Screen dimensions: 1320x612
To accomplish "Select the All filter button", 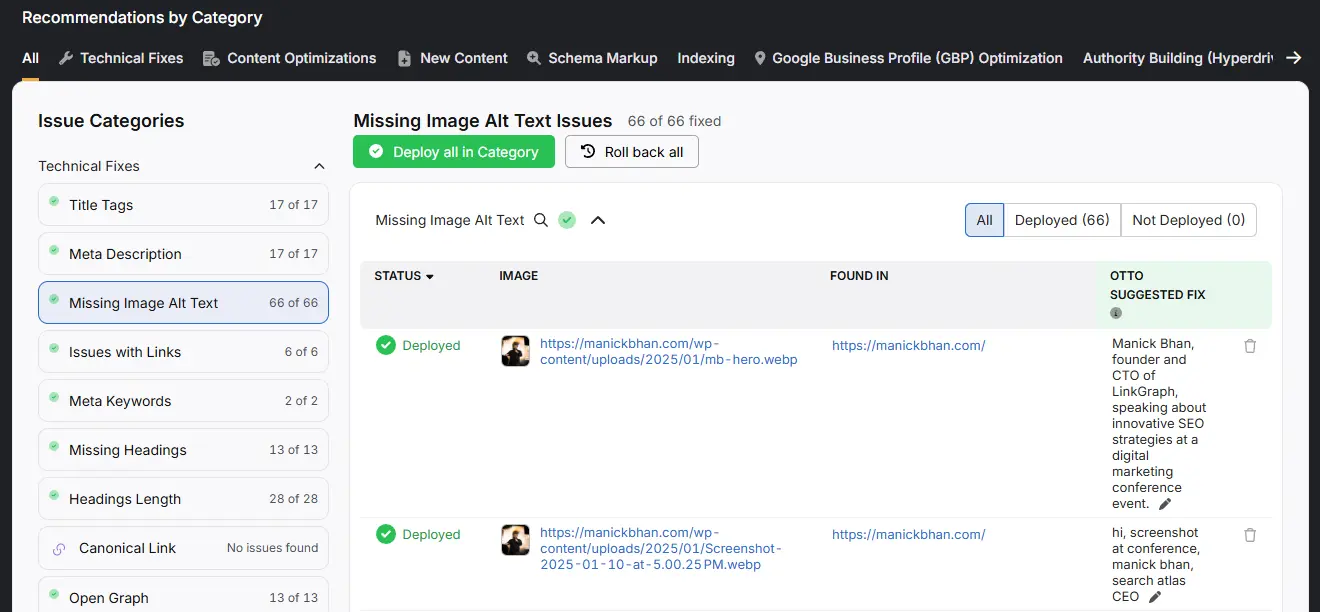I will pos(984,220).
